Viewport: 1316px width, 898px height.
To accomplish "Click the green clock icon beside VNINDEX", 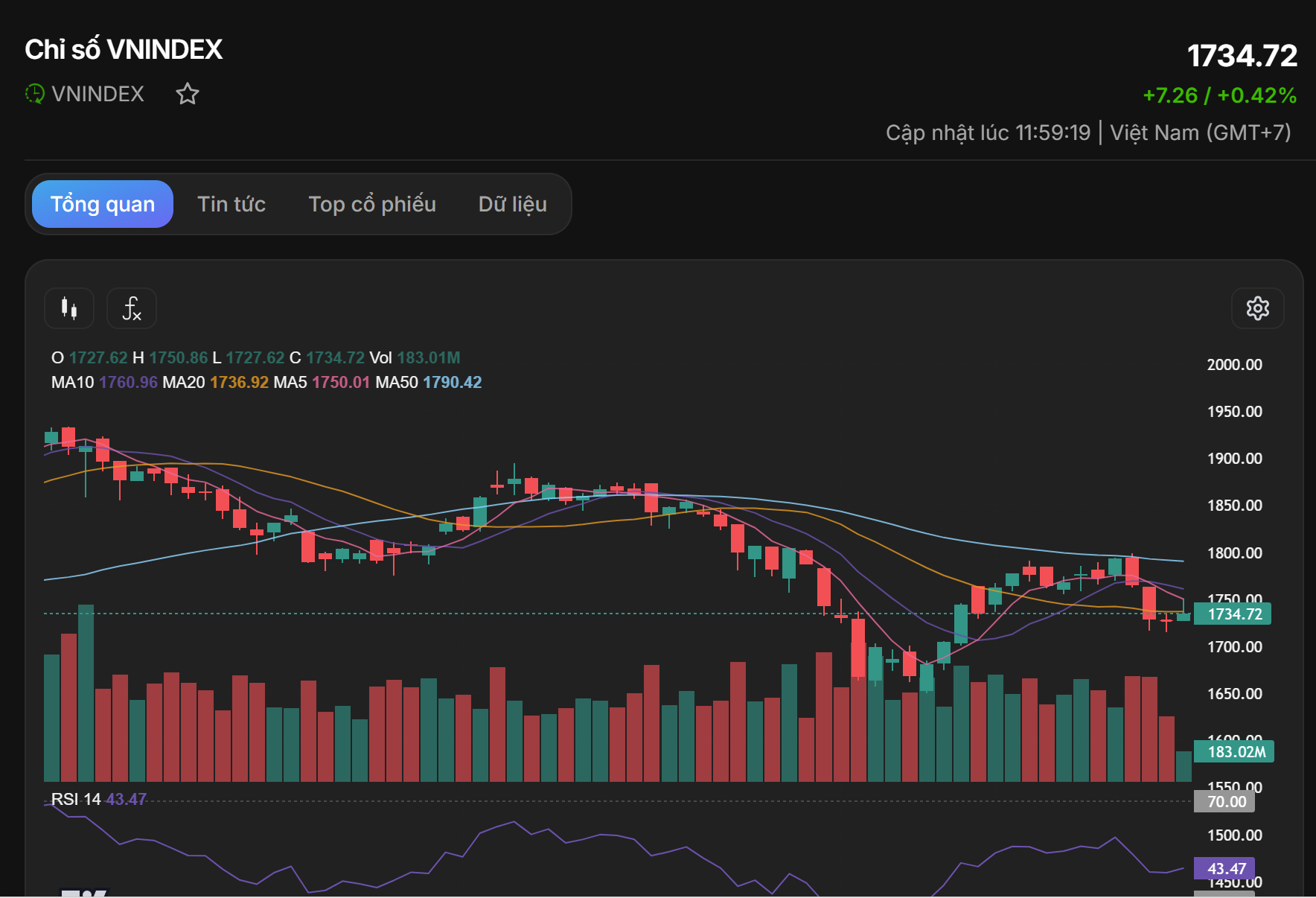I will tap(35, 94).
